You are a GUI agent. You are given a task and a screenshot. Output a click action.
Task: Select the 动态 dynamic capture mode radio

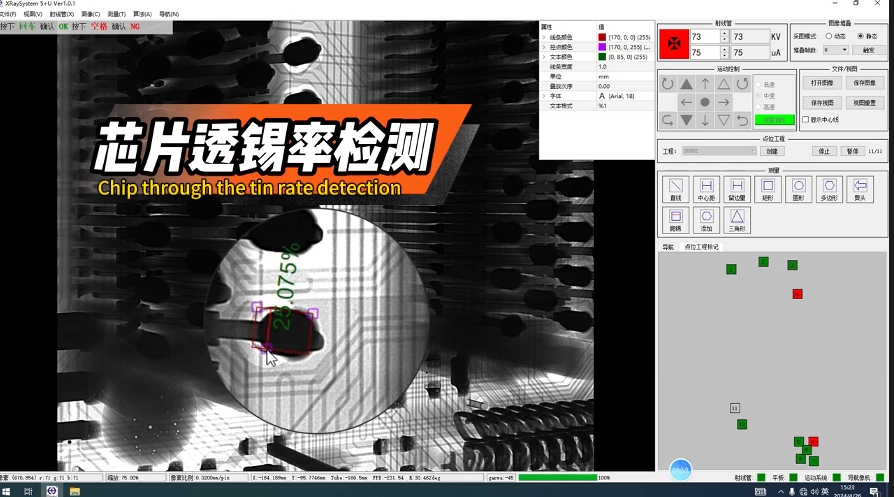pyautogui.click(x=829, y=36)
